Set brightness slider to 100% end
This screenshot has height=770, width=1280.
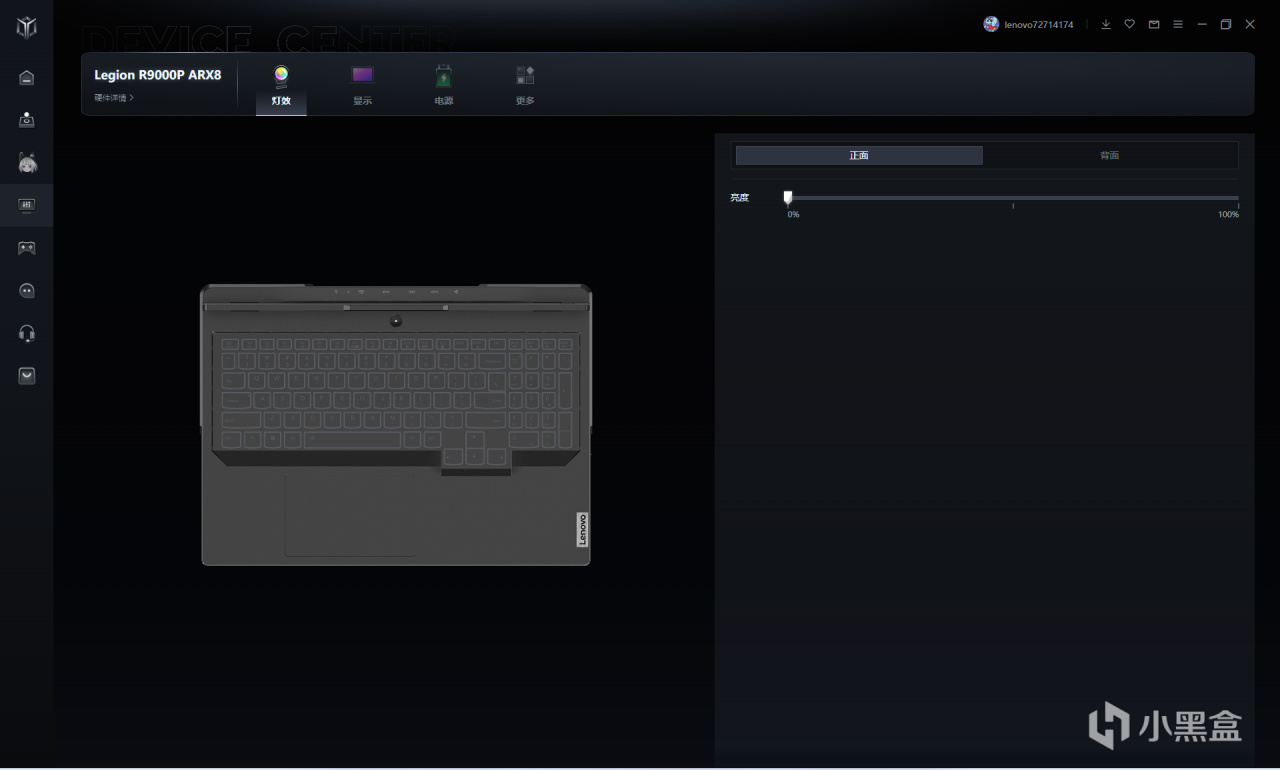click(1237, 198)
